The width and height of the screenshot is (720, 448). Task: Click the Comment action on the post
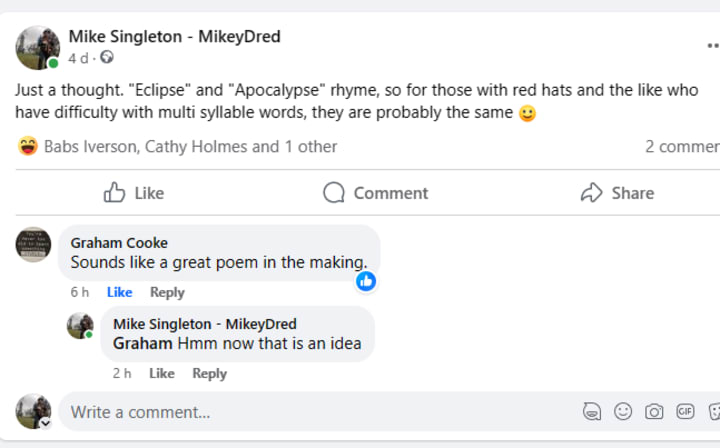tap(375, 193)
